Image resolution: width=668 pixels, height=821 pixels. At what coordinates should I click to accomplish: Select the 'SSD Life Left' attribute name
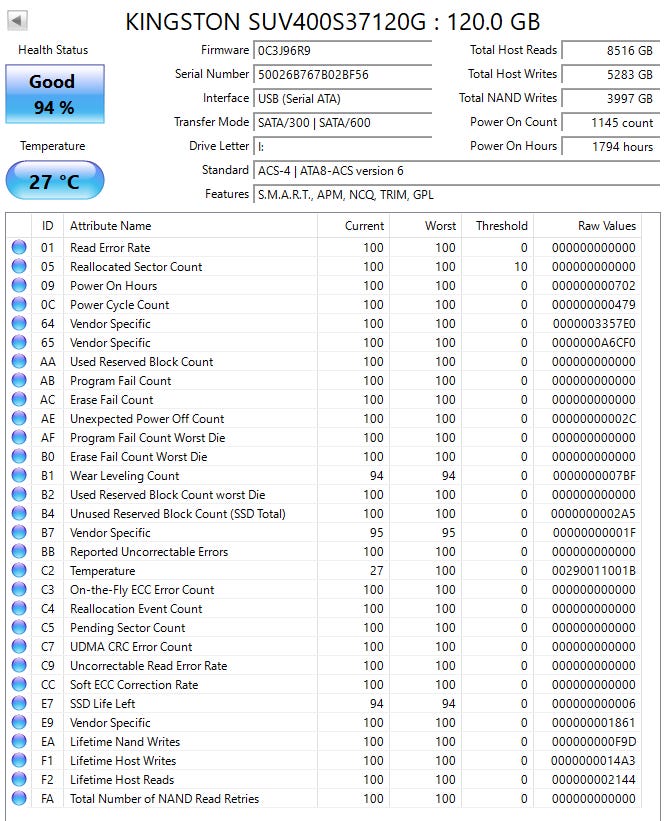[x=103, y=704]
